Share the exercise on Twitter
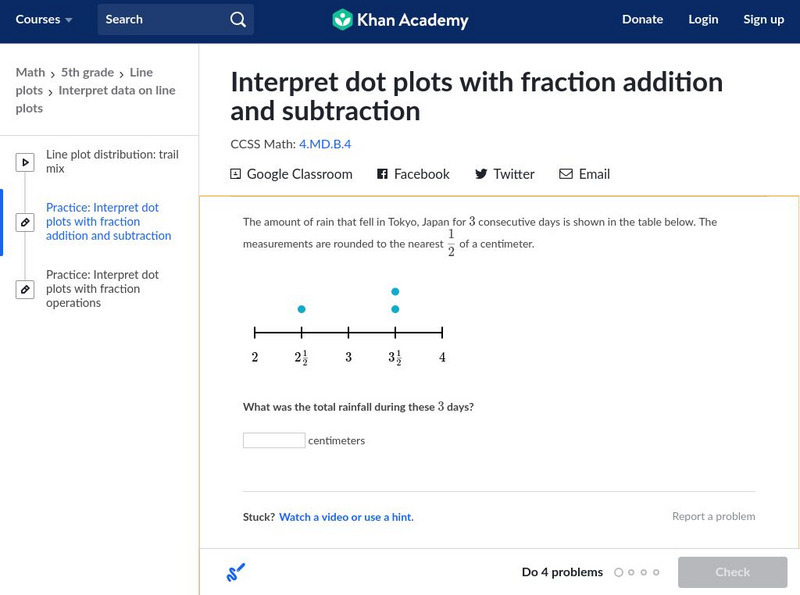The width and height of the screenshot is (800, 595). point(505,174)
